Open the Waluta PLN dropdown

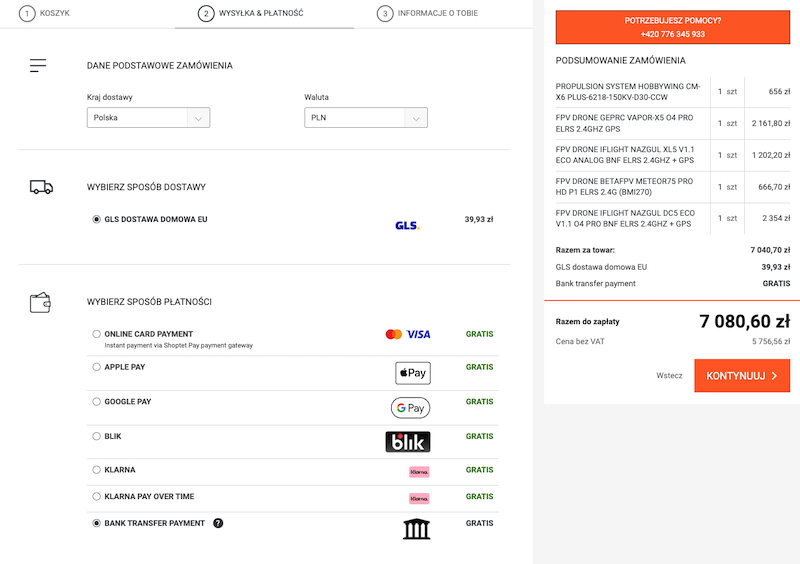click(366, 117)
